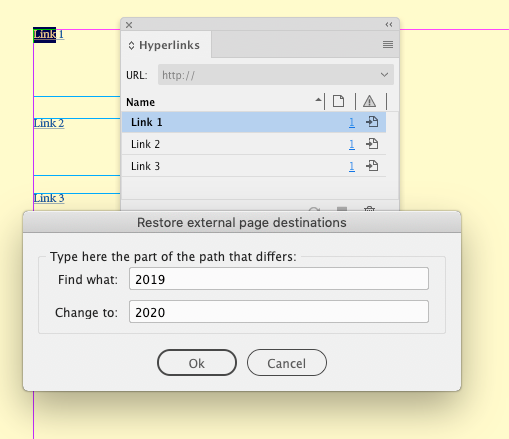Click the go-to-destination icon for Link 3
Image resolution: width=509 pixels, height=439 pixels.
click(372, 166)
